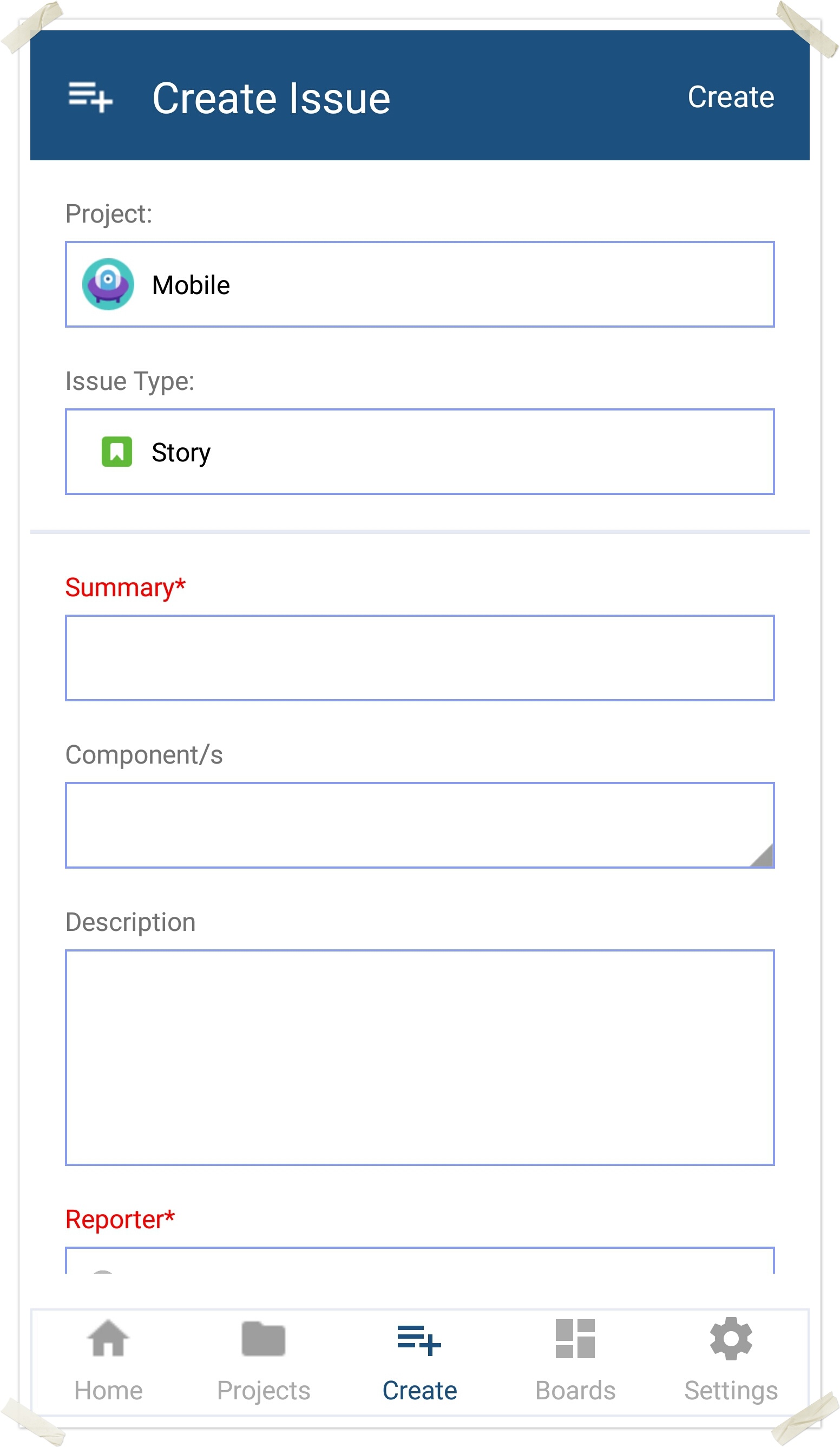840x1447 pixels.
Task: Click the Create Issue header title
Action: click(271, 98)
